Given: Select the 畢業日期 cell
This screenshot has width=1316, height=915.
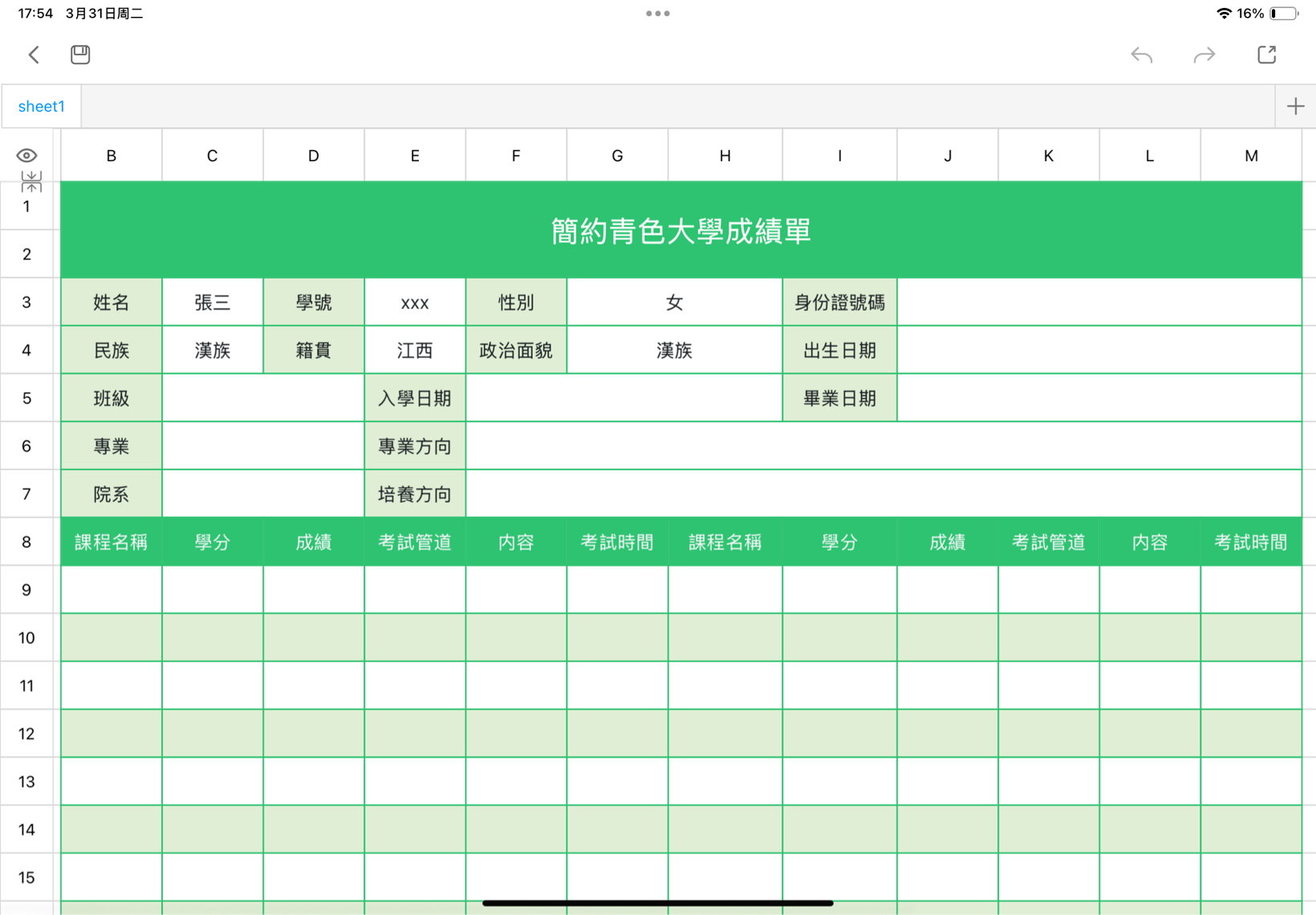Looking at the screenshot, I should (x=840, y=398).
